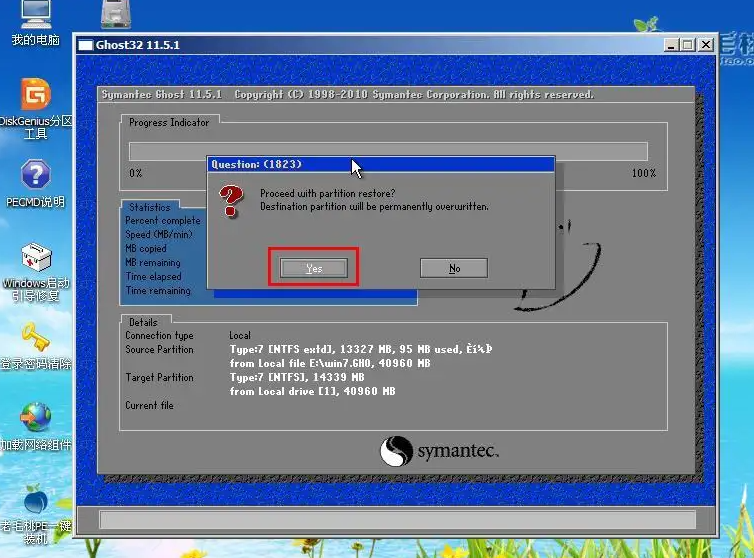
Task: Click the 'Target Partition' label
Action: (x=159, y=377)
